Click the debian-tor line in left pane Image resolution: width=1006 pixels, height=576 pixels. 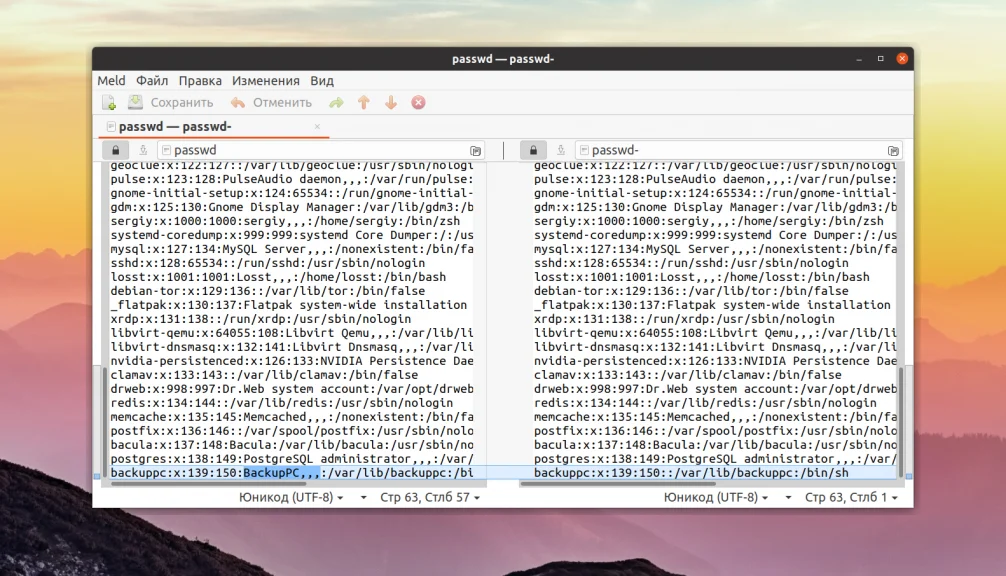click(268, 291)
